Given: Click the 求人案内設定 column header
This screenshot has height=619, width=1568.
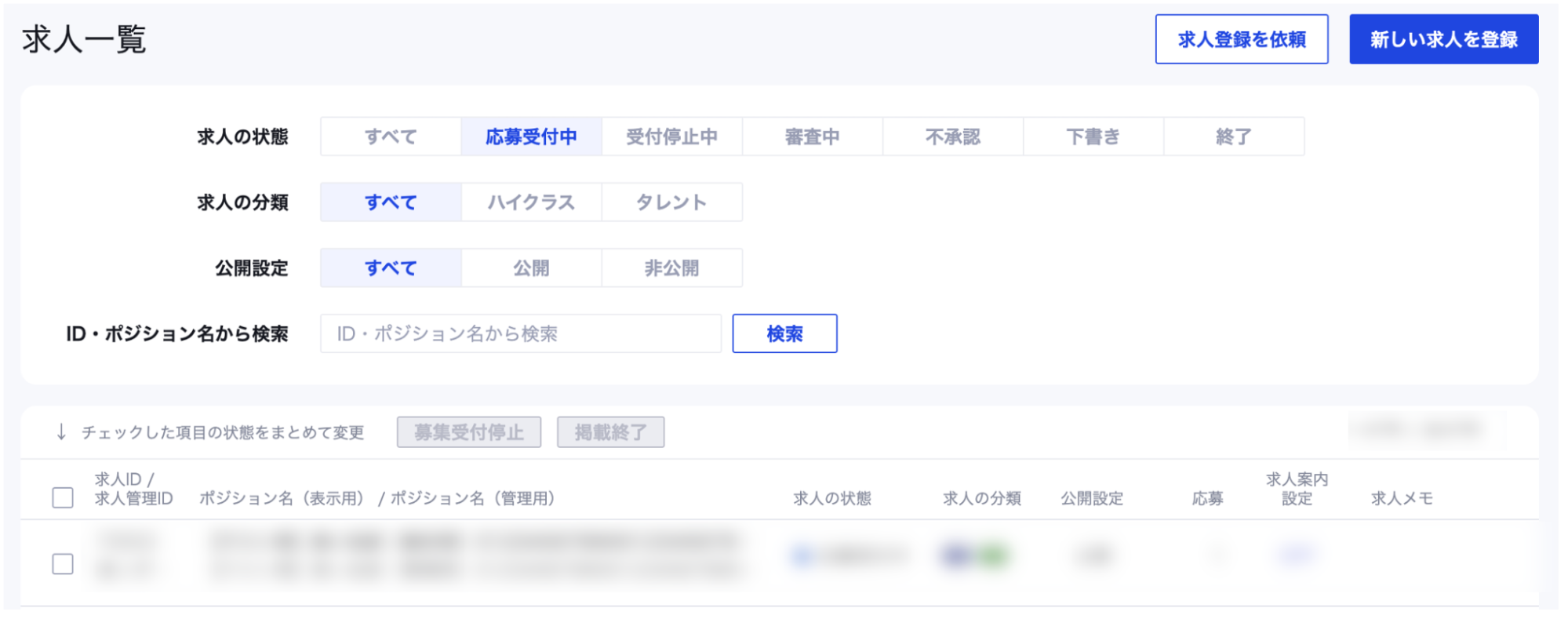Looking at the screenshot, I should click(x=1297, y=489).
